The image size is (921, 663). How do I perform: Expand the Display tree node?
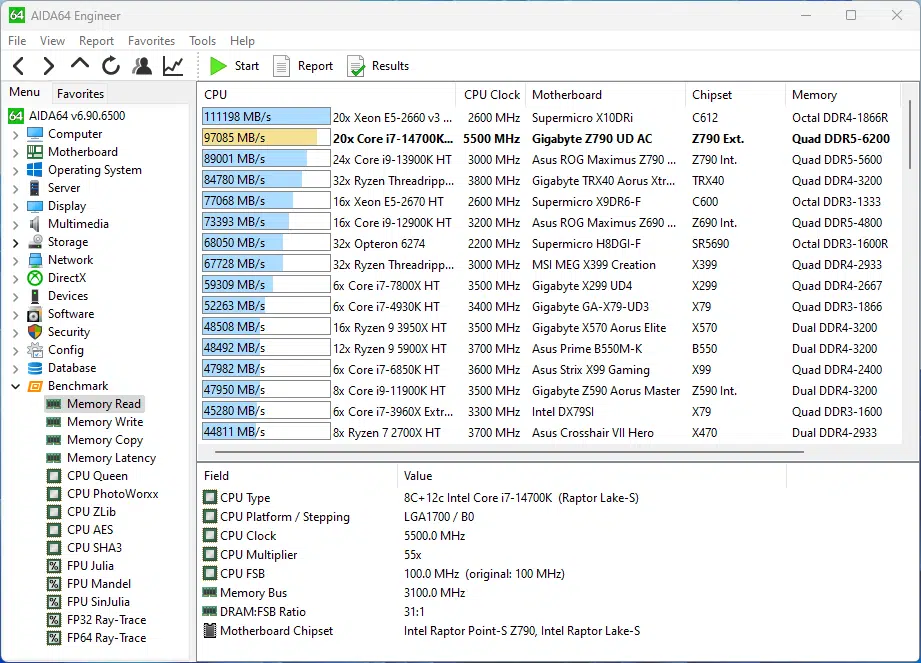(x=16, y=207)
